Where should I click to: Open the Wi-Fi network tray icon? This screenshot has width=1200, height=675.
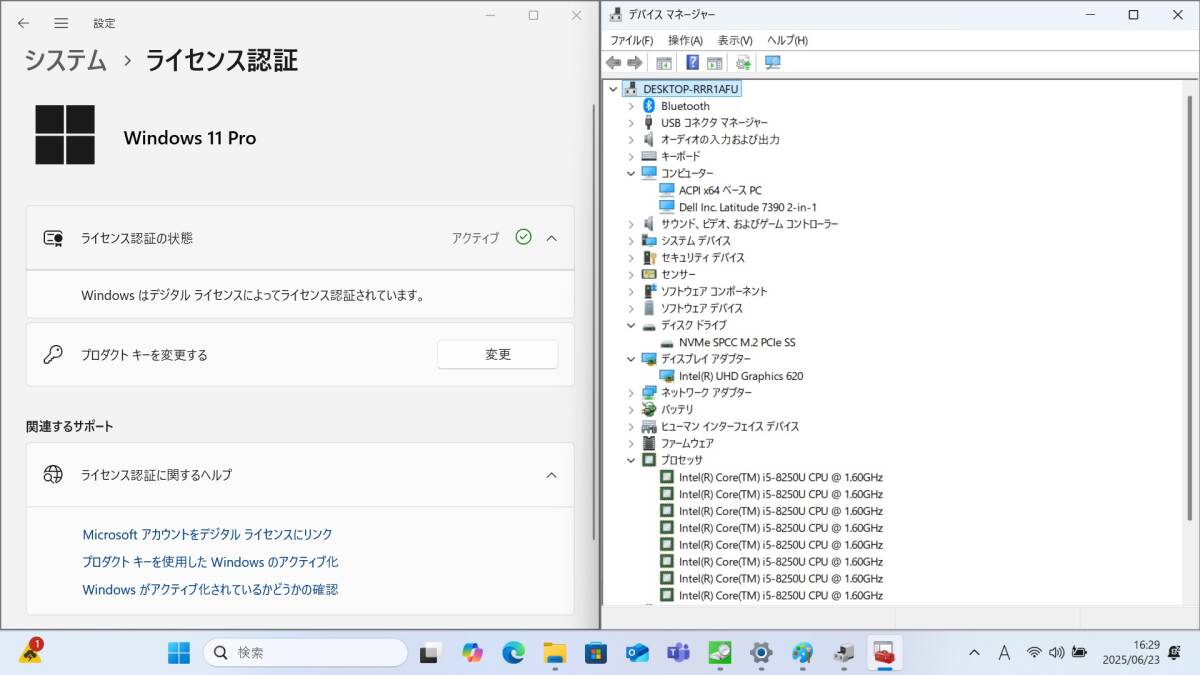point(1034,653)
